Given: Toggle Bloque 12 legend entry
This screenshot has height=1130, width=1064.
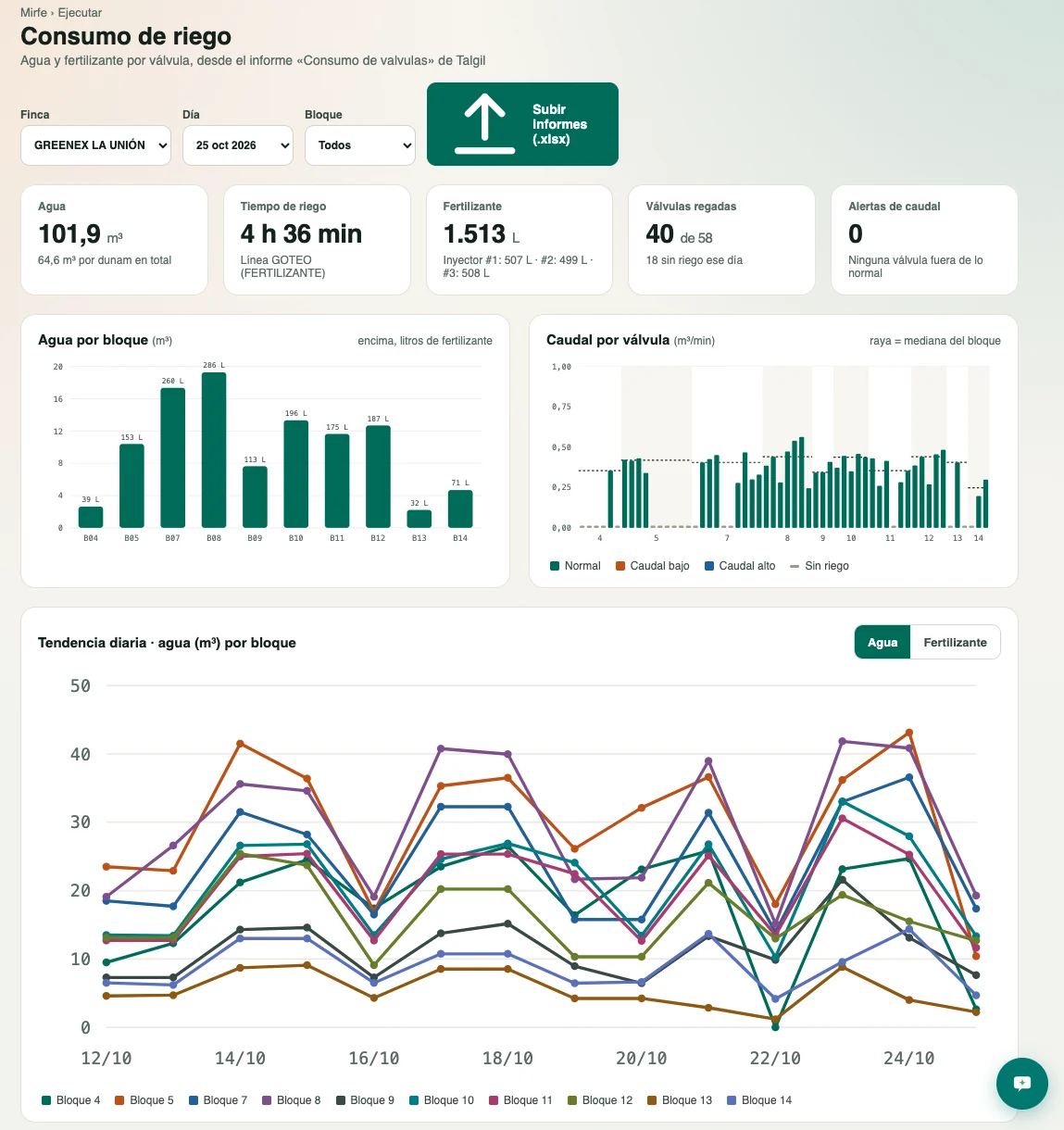Looking at the screenshot, I should pos(600,1100).
